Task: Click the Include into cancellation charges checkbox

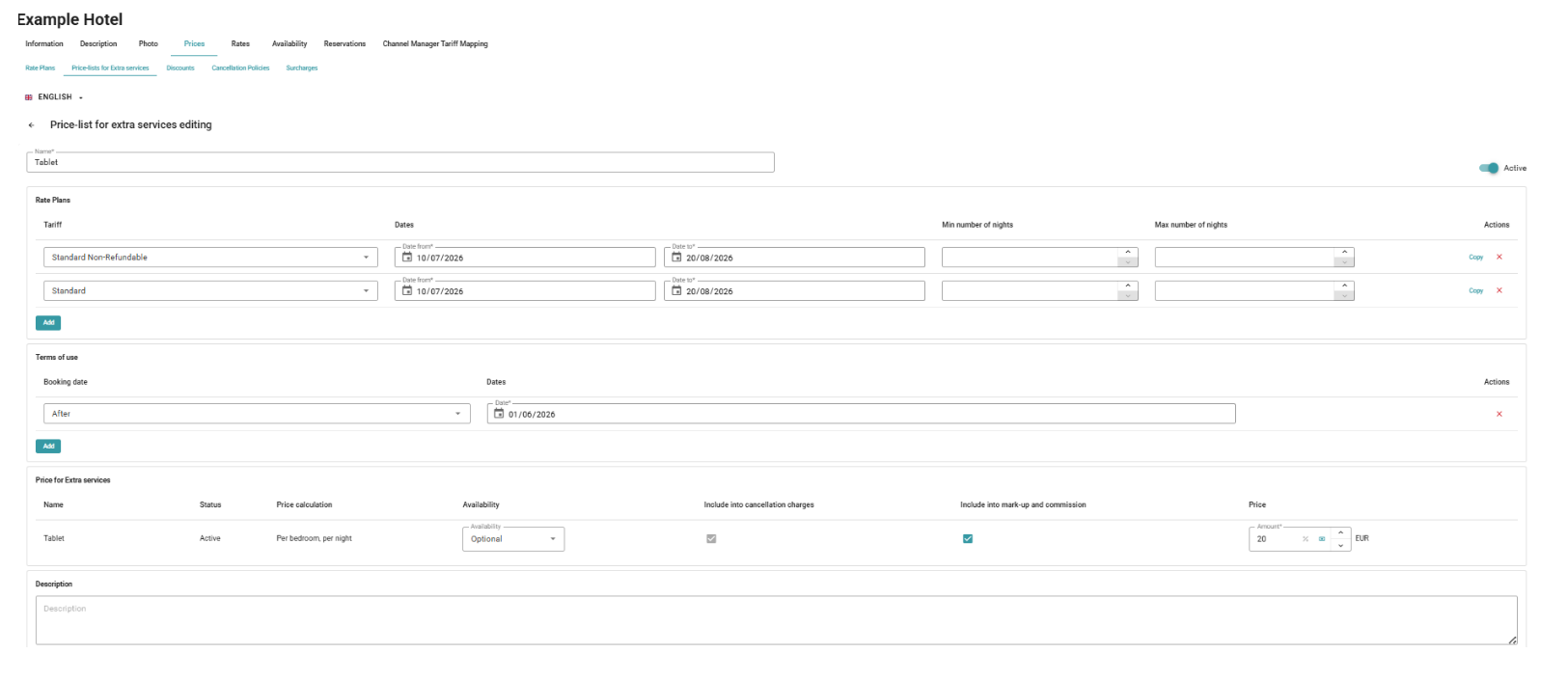Action: [711, 539]
